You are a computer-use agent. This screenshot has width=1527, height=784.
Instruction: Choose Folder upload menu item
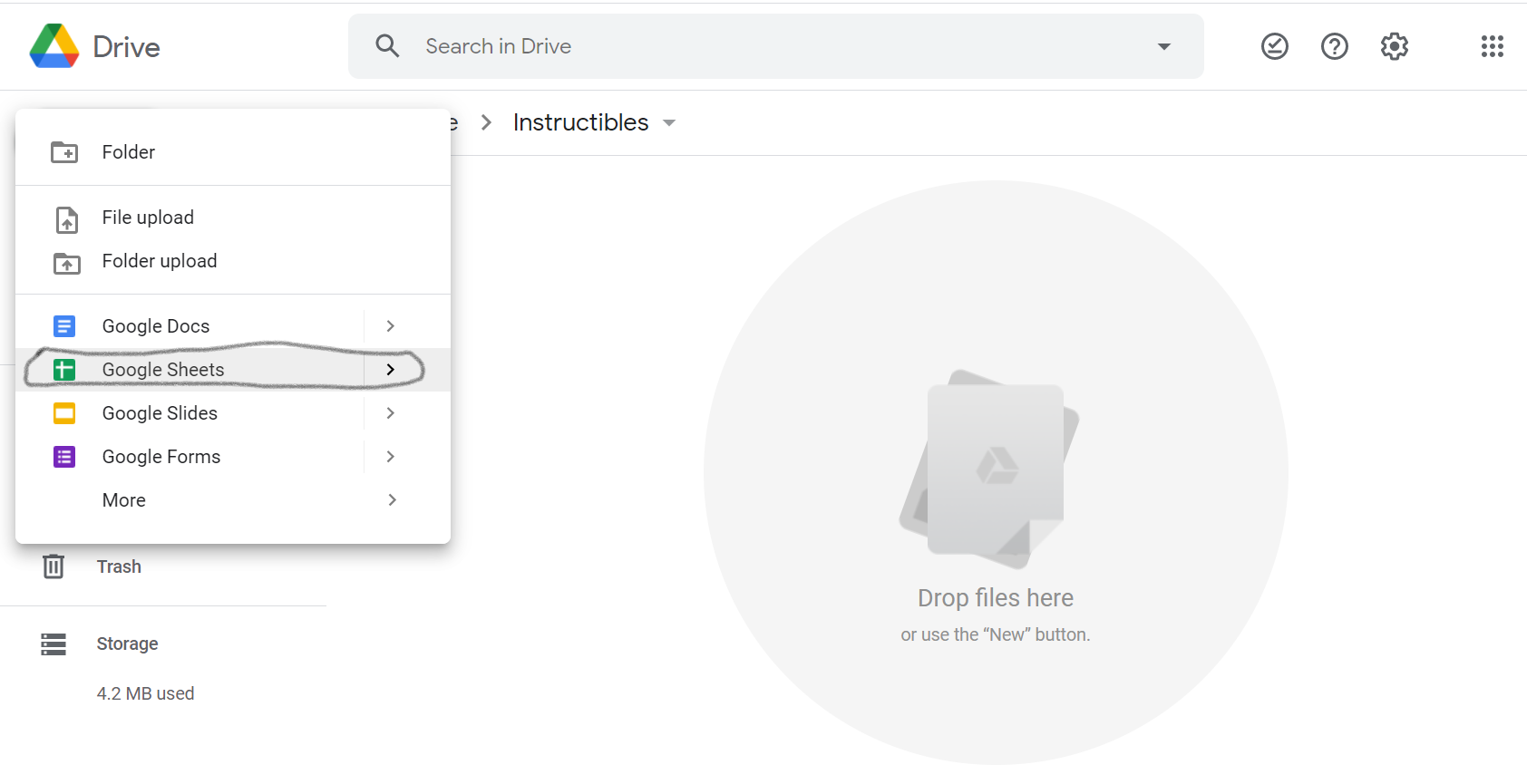tap(160, 261)
